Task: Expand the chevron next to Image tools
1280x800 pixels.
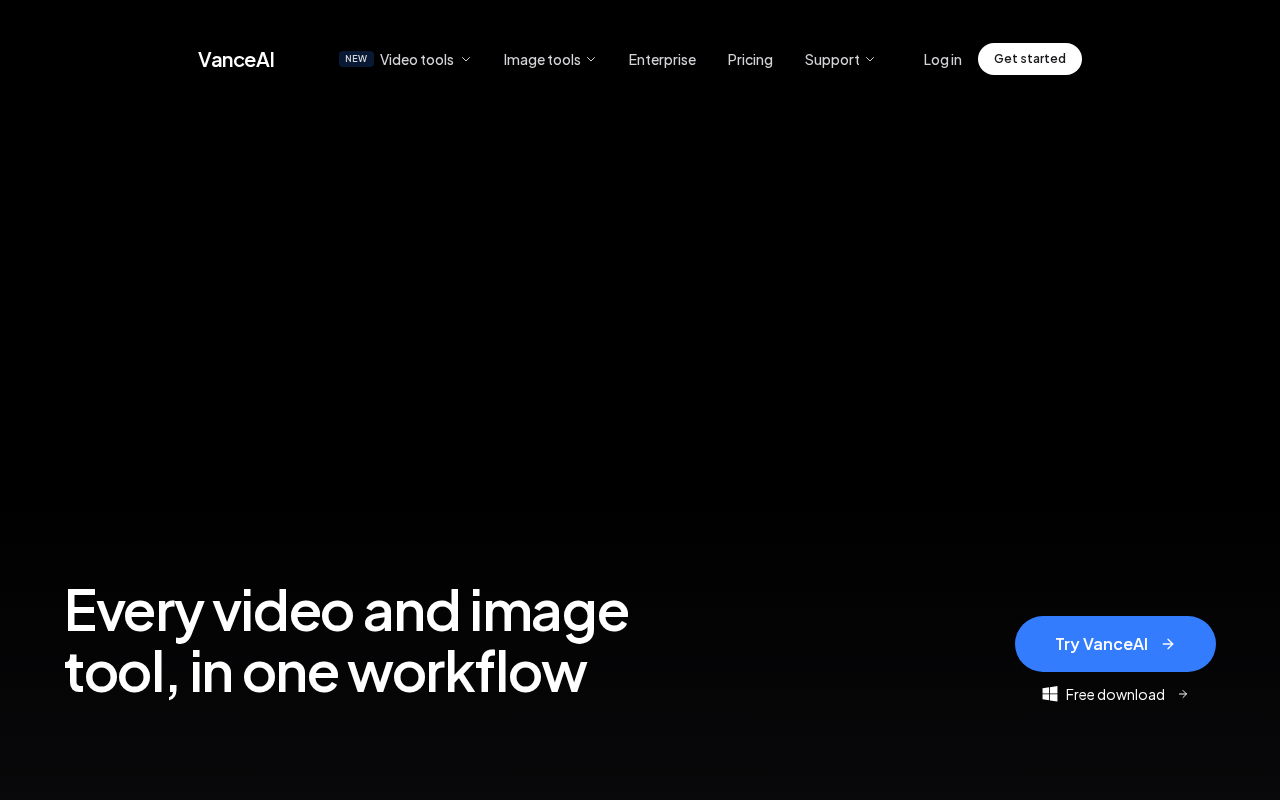Action: pos(591,59)
